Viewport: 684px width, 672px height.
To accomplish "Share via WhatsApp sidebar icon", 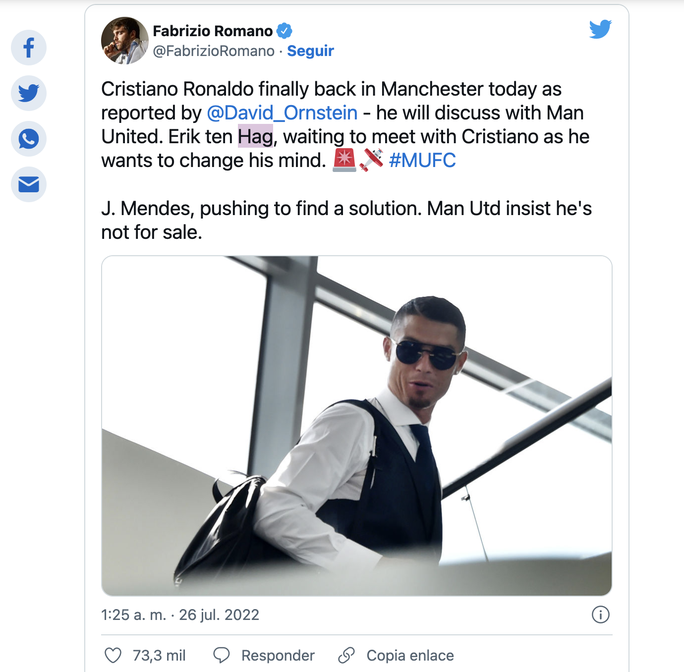I will pos(28,138).
